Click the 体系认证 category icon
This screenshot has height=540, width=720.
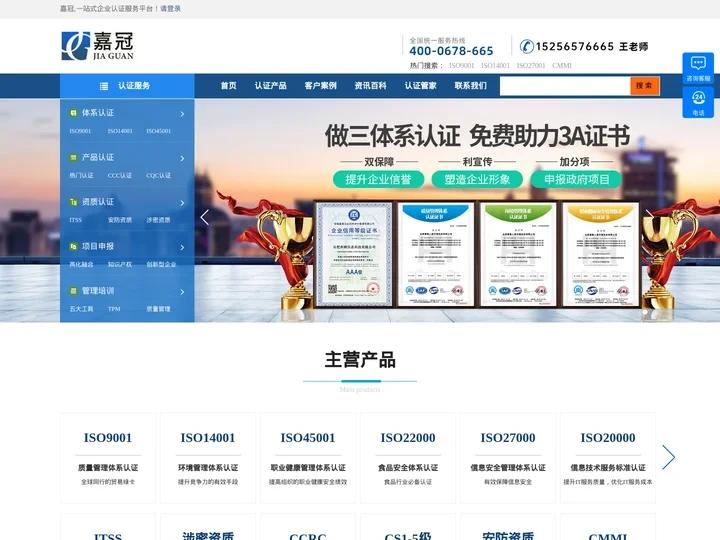pyautogui.click(x=73, y=113)
